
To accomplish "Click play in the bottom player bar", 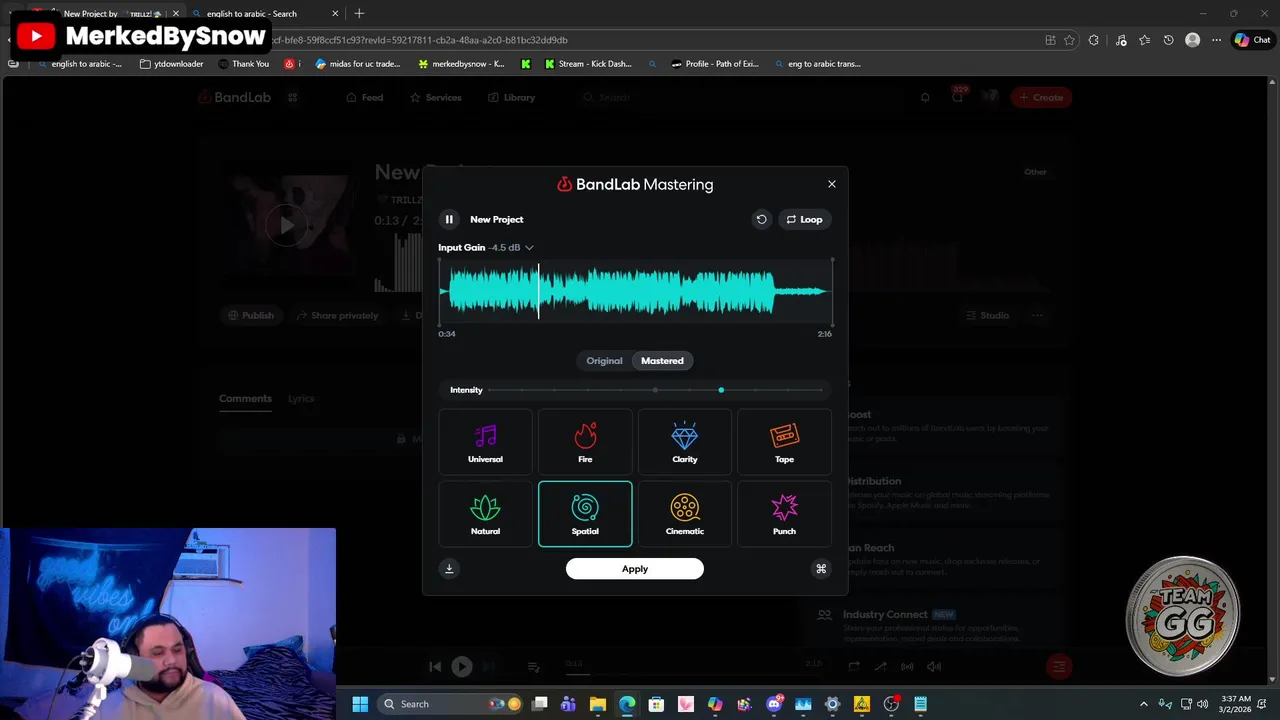I will (461, 666).
